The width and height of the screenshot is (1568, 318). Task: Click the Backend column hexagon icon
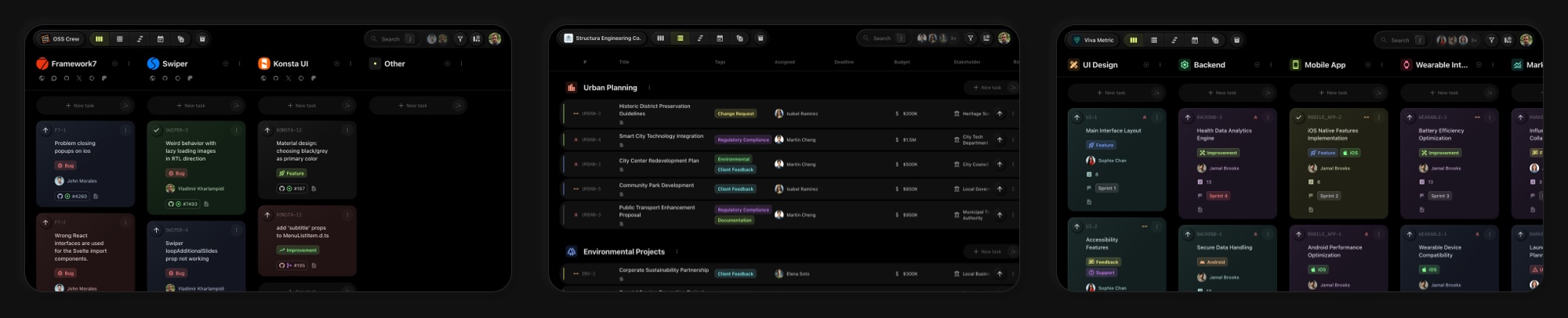coord(1185,65)
